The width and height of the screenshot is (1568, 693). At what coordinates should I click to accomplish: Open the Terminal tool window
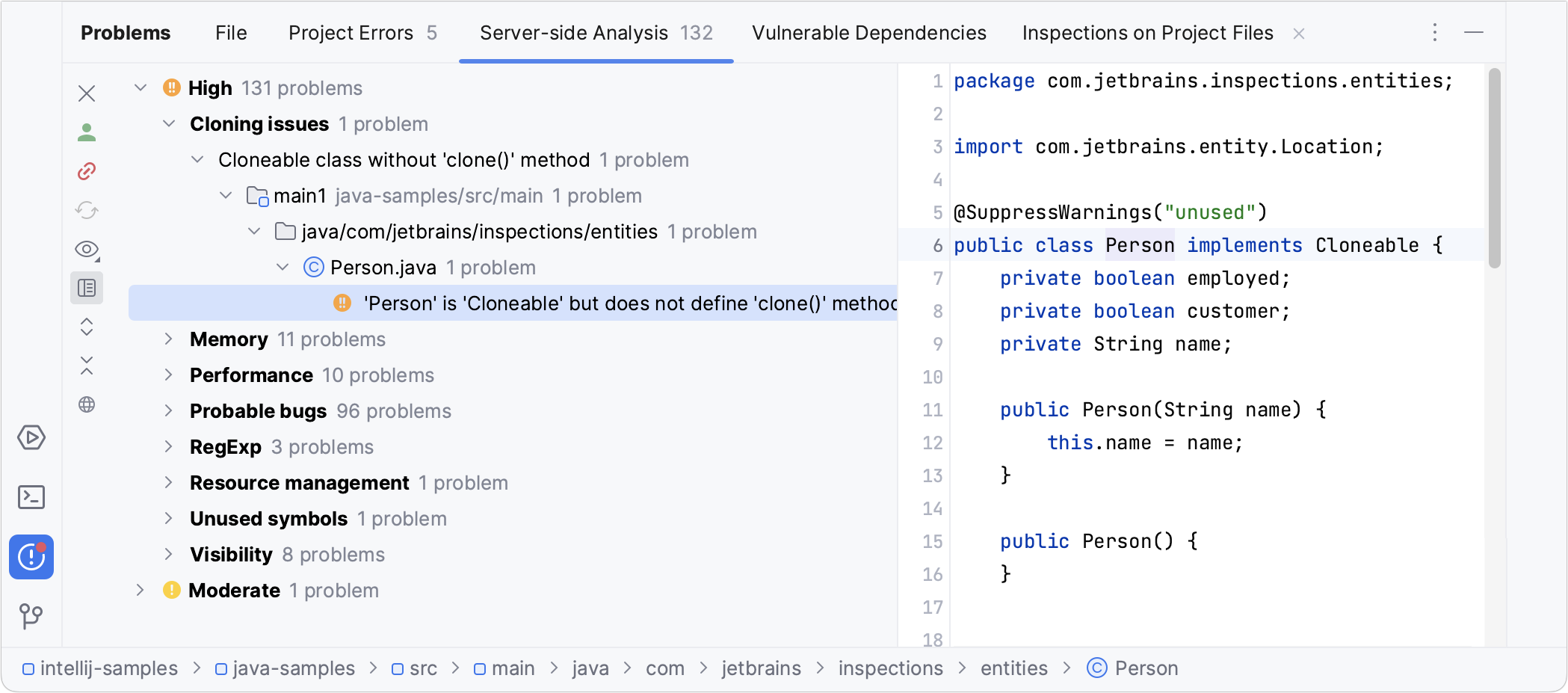pyautogui.click(x=31, y=497)
